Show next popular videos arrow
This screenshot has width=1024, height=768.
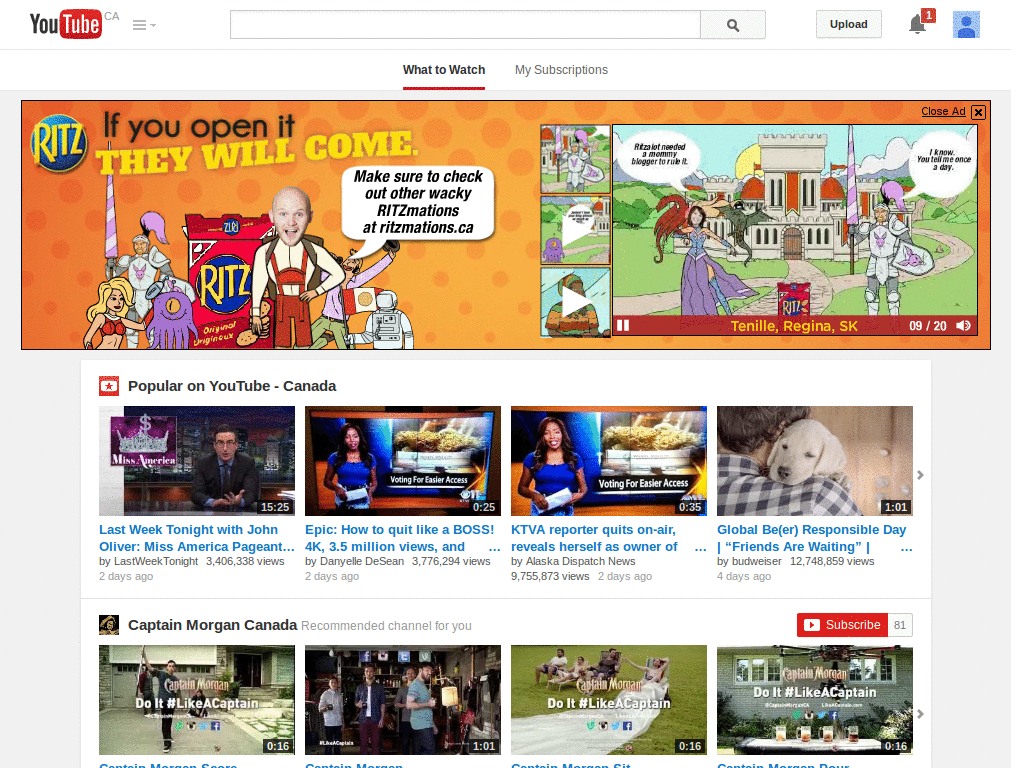coord(920,475)
